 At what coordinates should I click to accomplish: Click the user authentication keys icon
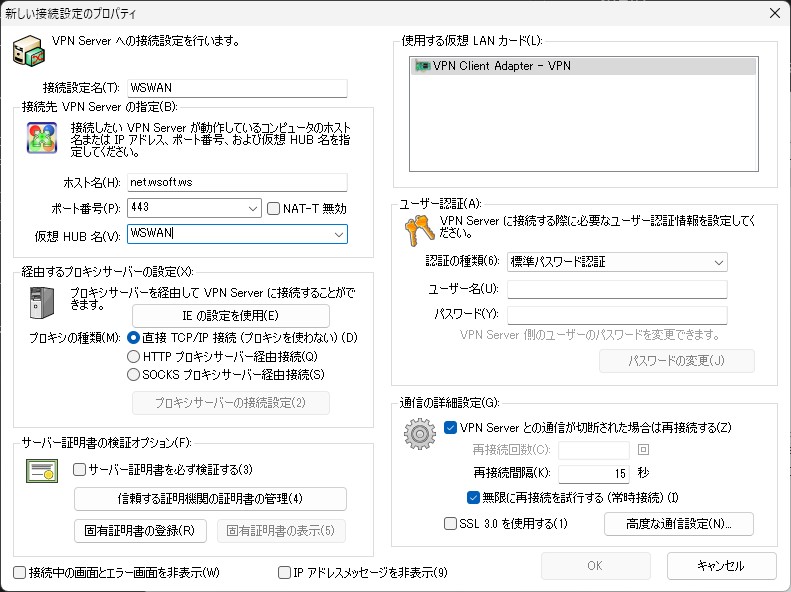419,230
